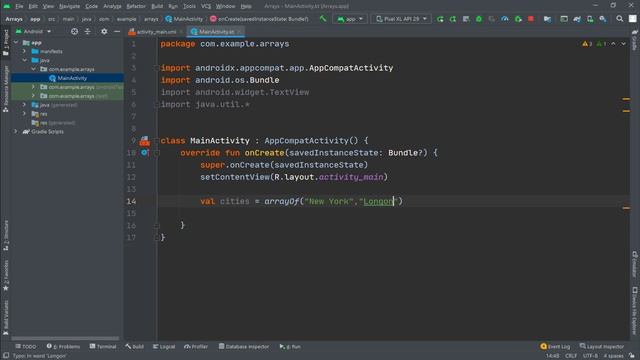This screenshot has width=640, height=360.
Task: Toggle the Device File Explorer side tab
Action: tap(634, 311)
